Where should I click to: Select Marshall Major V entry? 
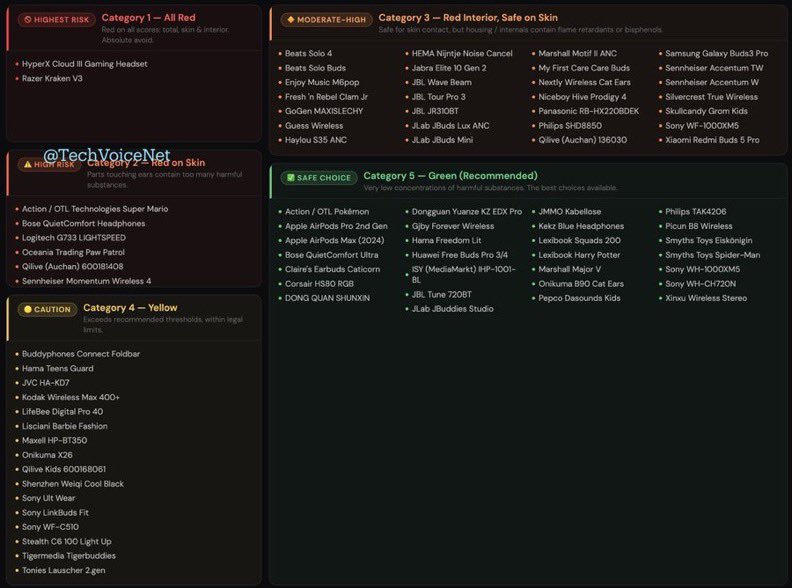[570, 269]
